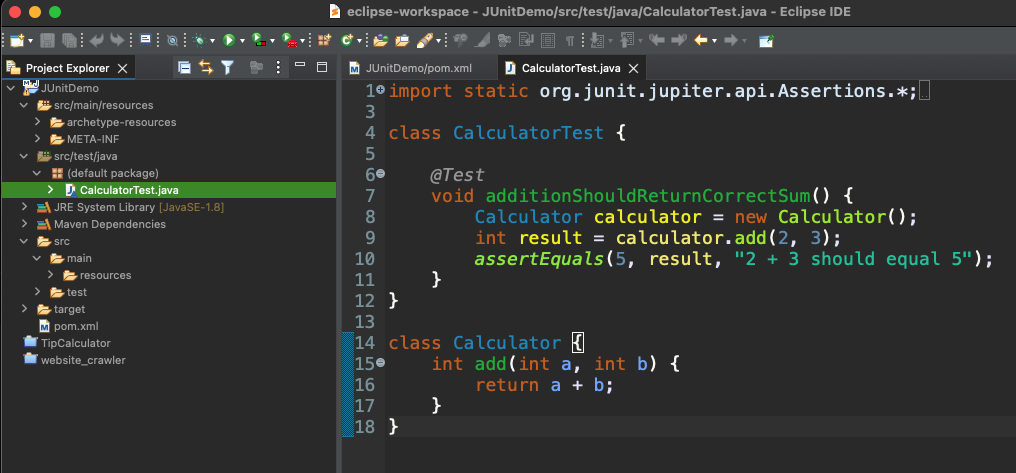Image resolution: width=1016 pixels, height=473 pixels.
Task: Click the assertEquals call in editor
Action: point(538,259)
